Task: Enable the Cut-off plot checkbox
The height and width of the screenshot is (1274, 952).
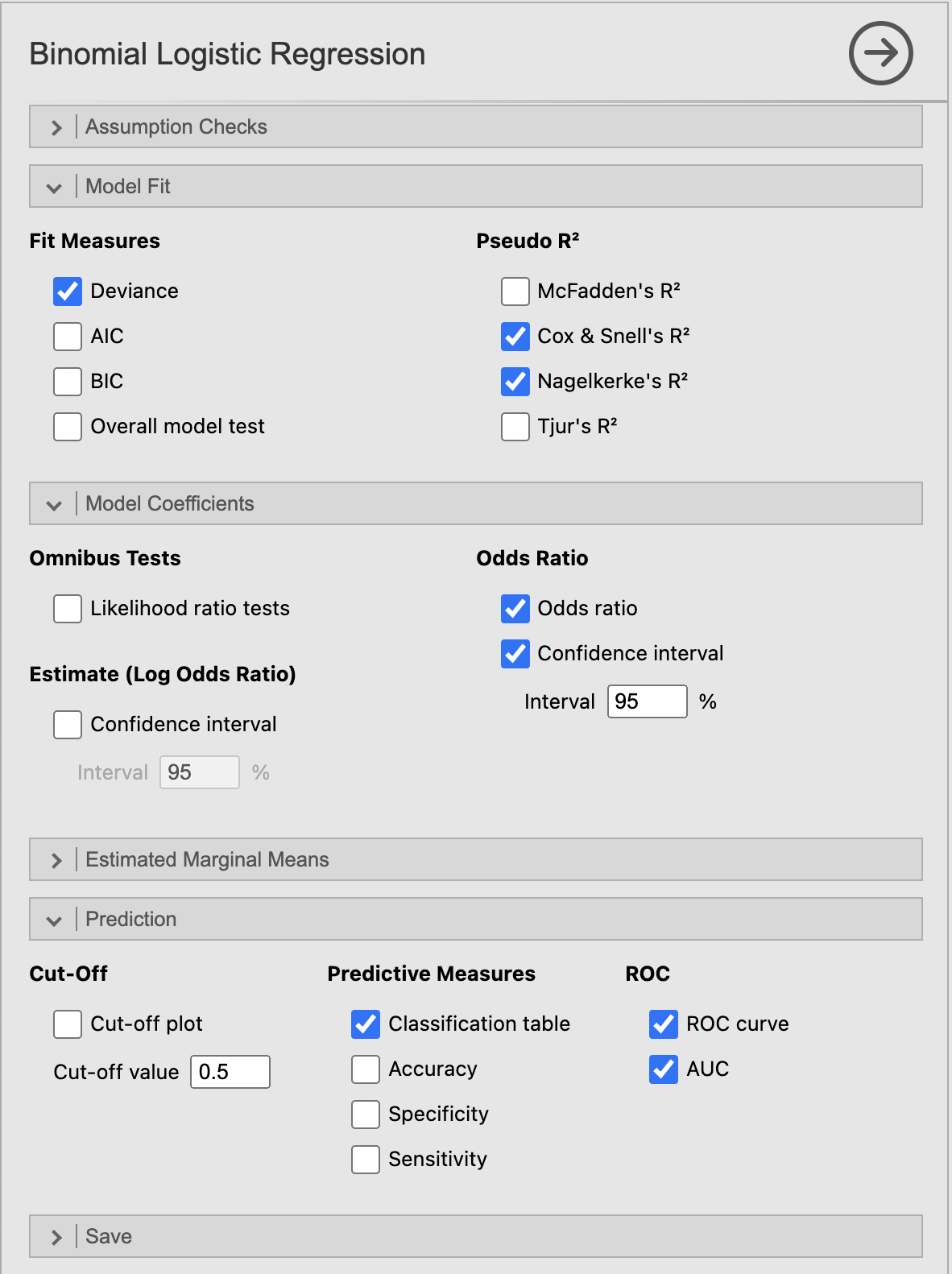Action: pos(68,1024)
